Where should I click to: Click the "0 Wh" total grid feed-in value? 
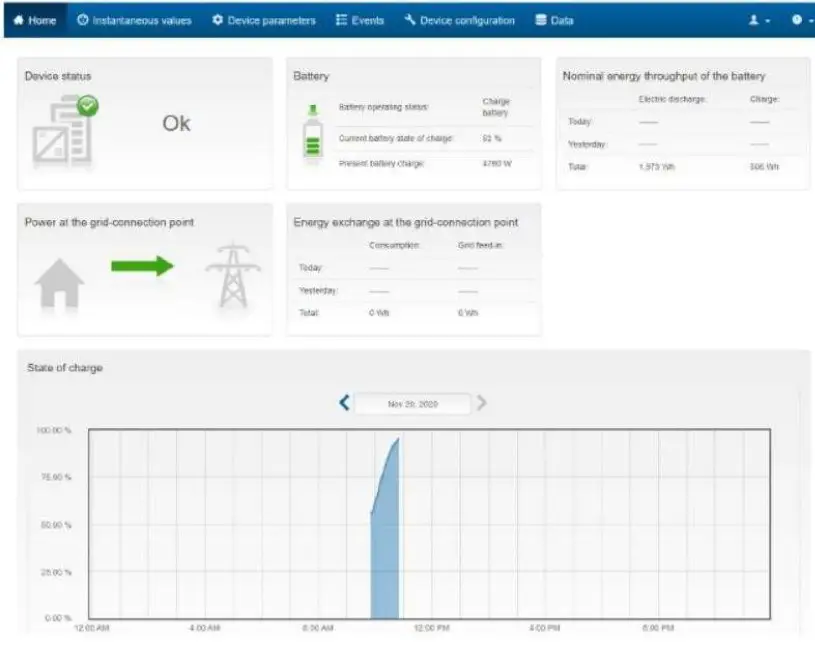(468, 312)
